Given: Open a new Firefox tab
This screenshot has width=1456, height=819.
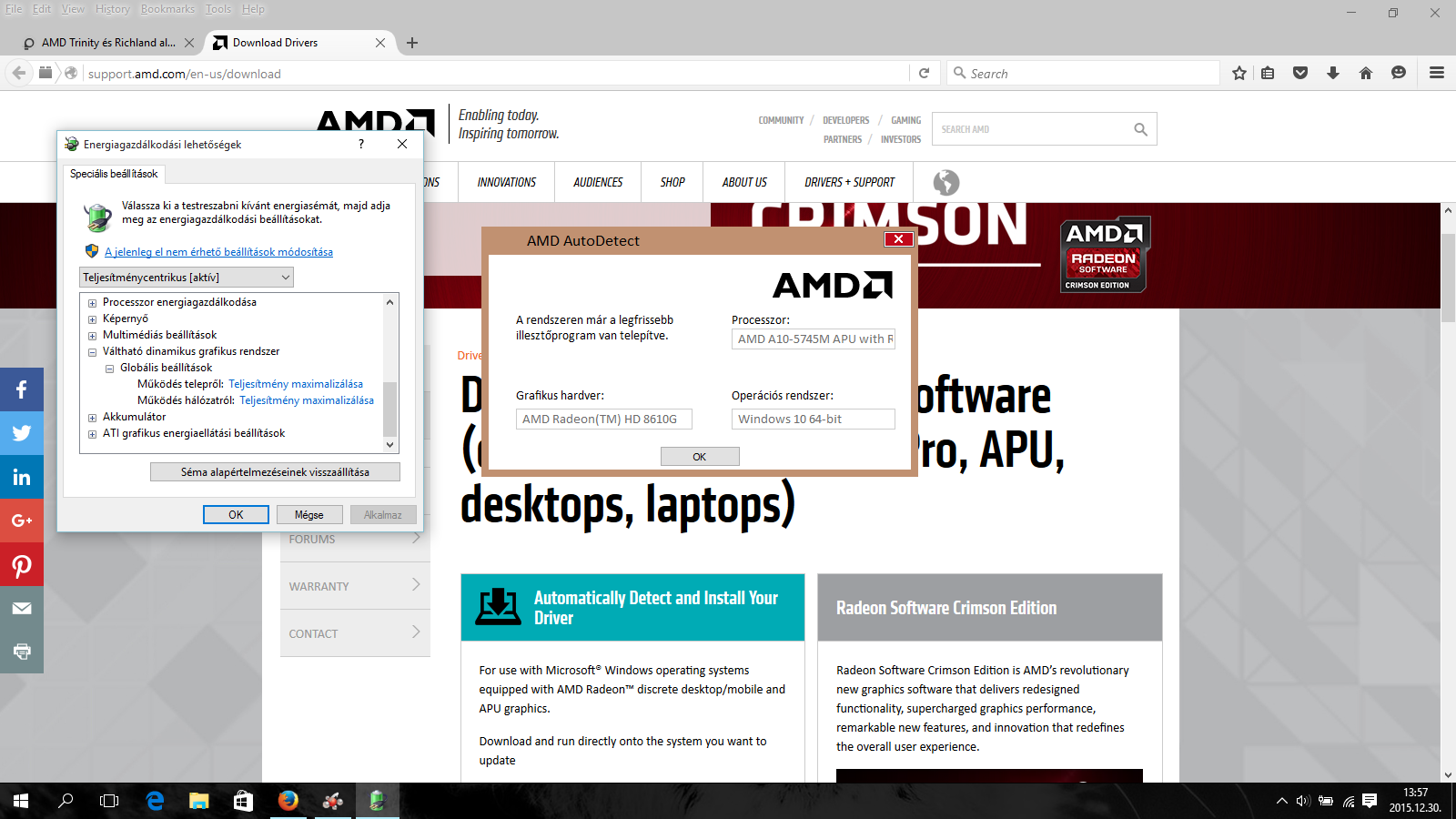Looking at the screenshot, I should click(412, 43).
